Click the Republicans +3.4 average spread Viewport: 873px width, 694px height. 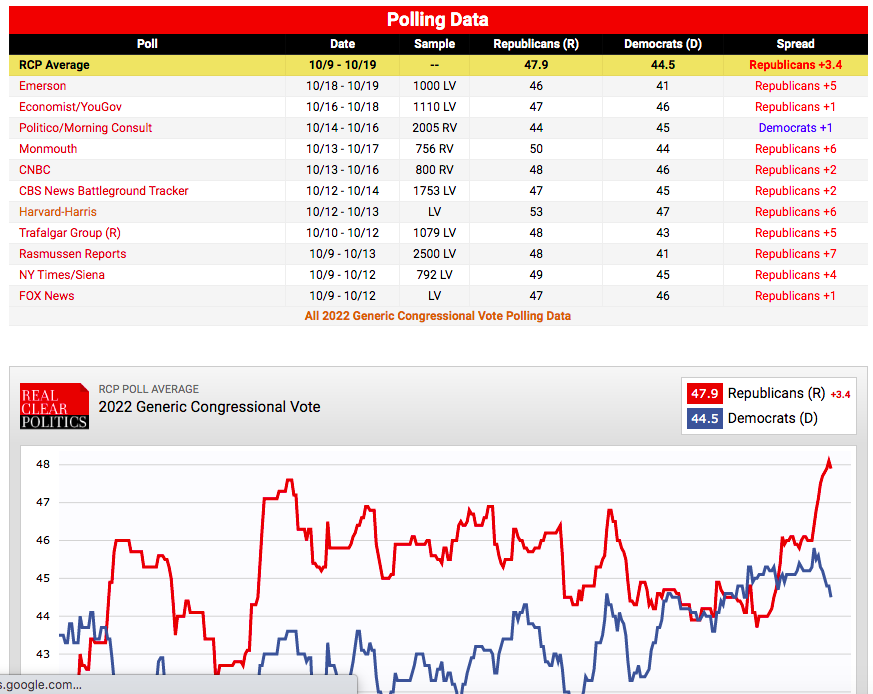tap(796, 65)
